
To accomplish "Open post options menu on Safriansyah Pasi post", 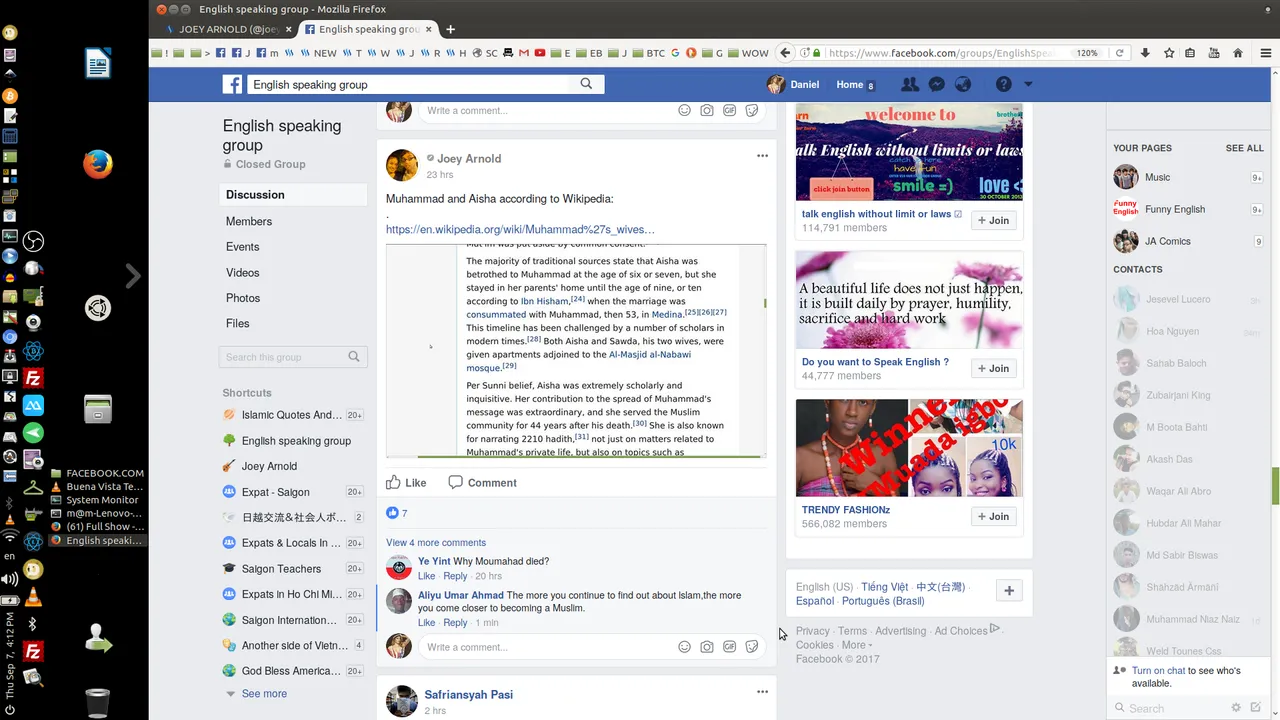I will click(x=762, y=692).
